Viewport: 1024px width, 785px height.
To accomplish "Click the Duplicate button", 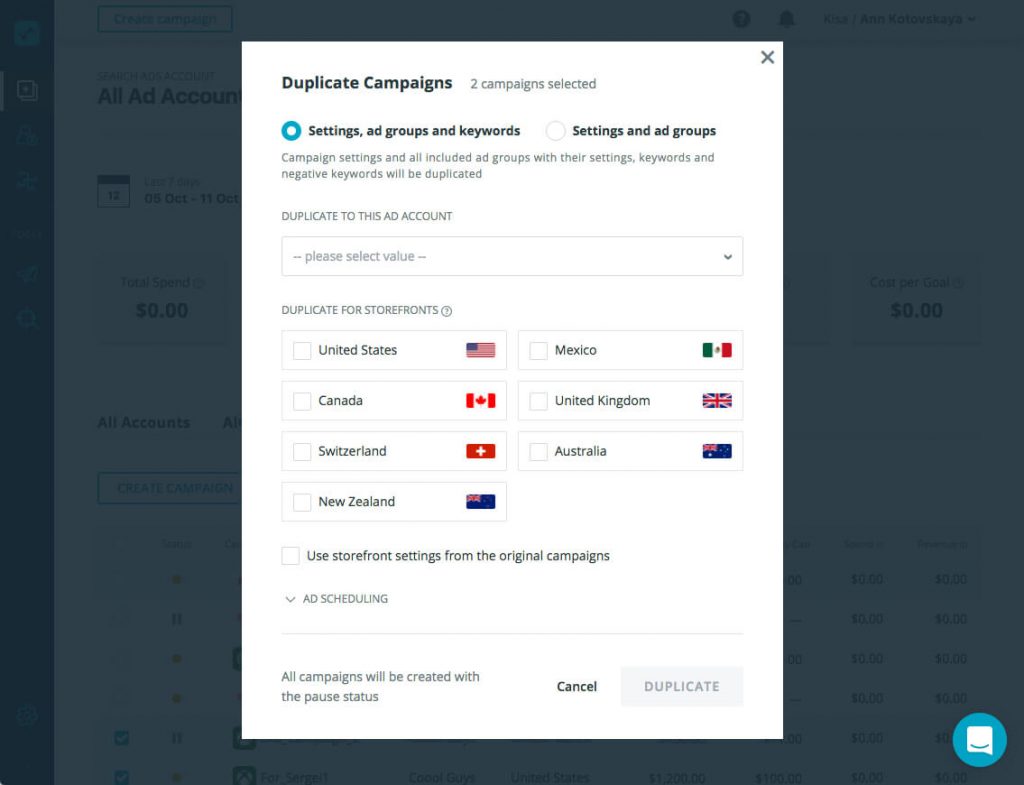I will 681,687.
